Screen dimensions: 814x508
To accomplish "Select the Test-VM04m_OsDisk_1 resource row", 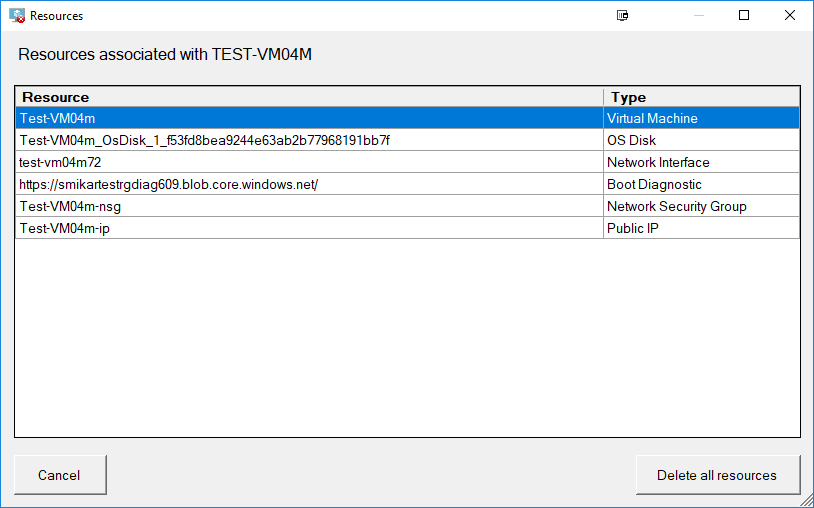I will coord(408,140).
